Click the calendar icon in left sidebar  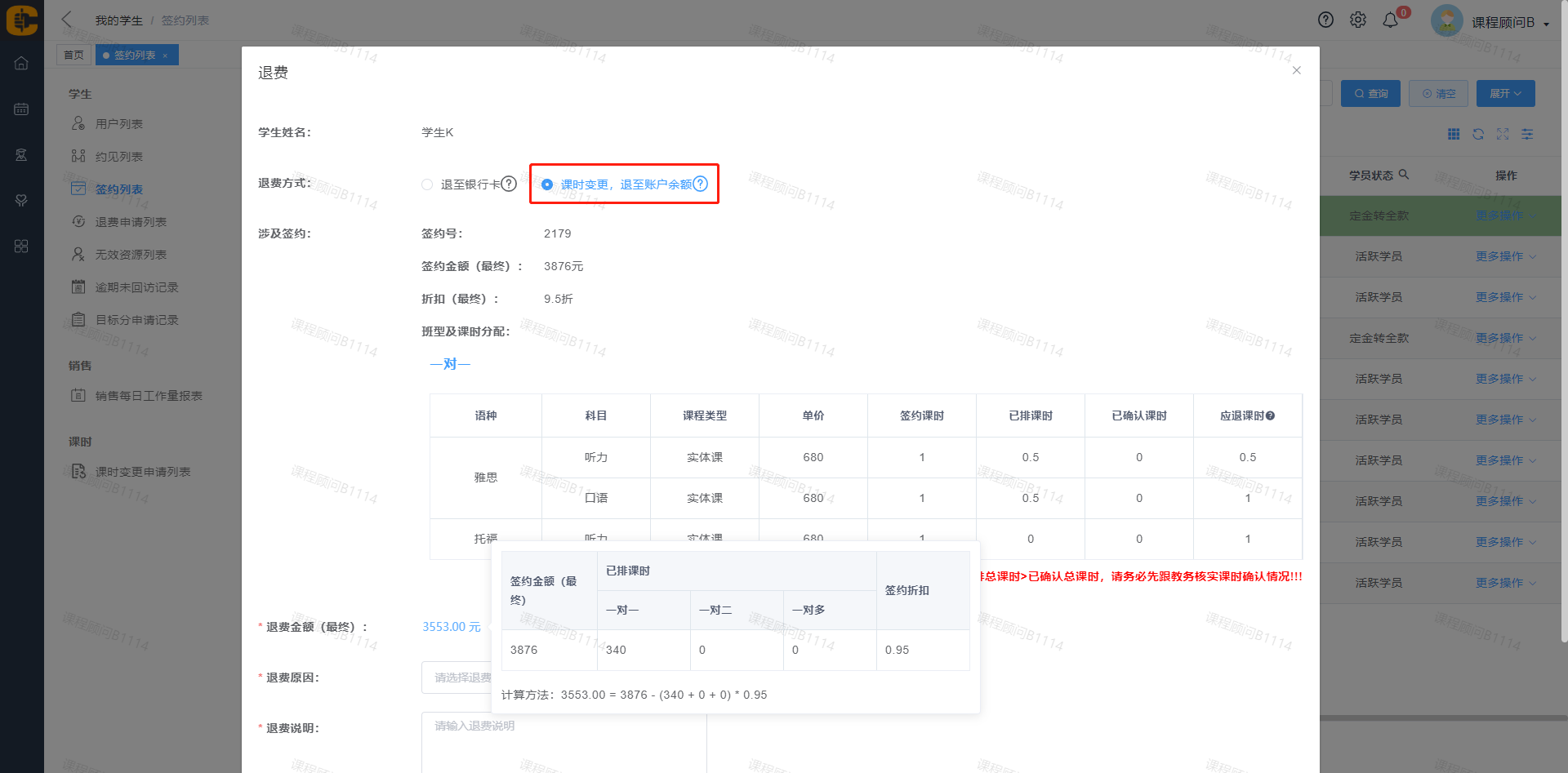click(x=21, y=109)
